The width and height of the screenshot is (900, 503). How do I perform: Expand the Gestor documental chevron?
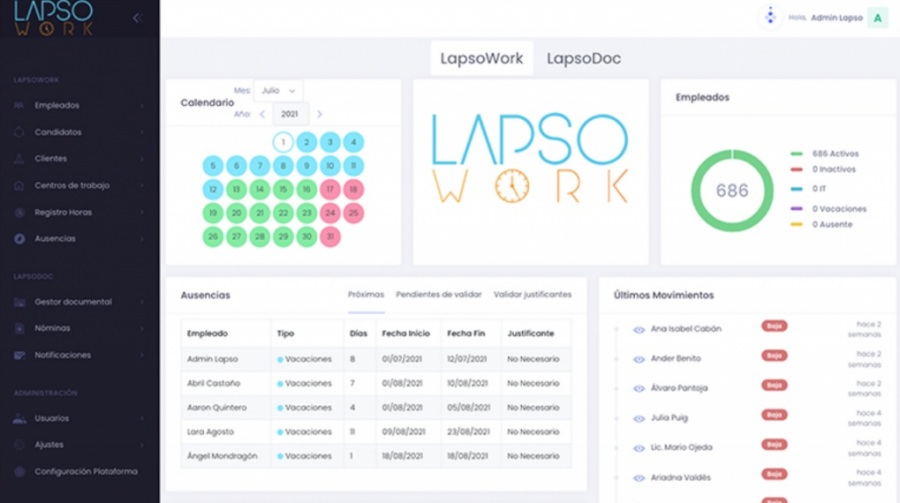pos(142,302)
